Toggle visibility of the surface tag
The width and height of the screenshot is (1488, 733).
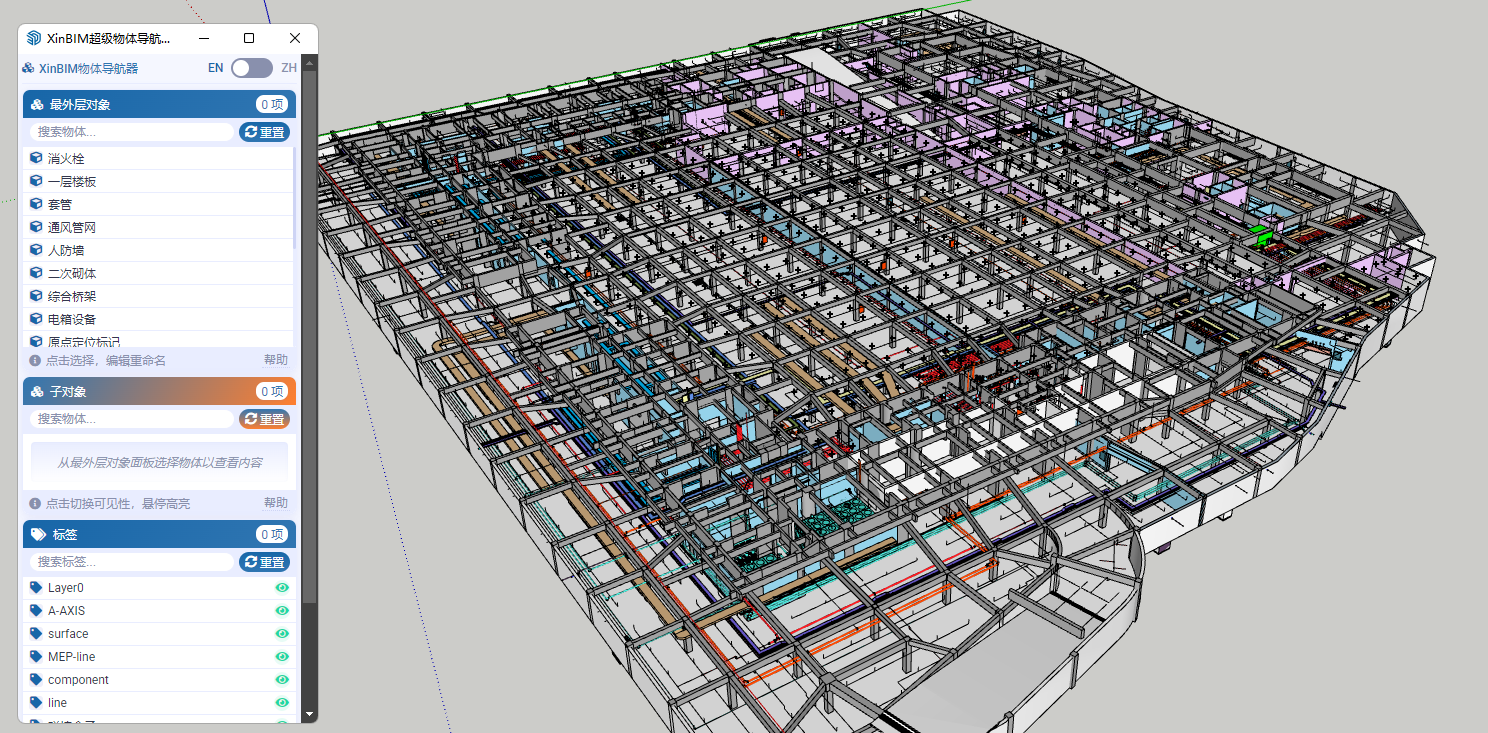click(x=282, y=634)
